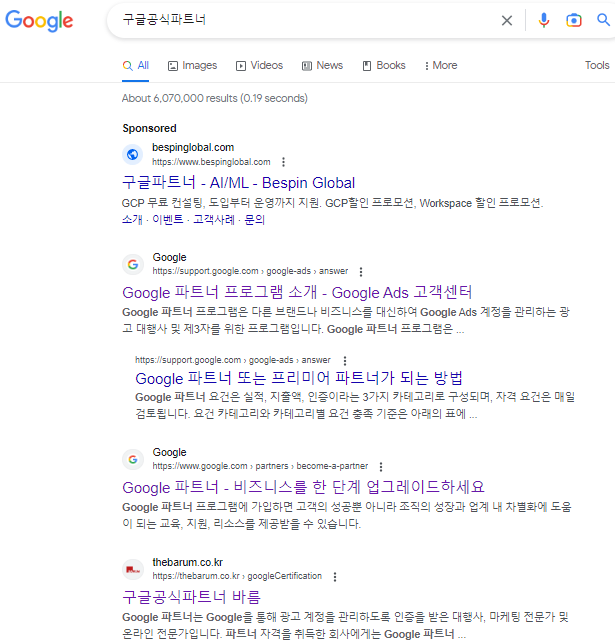The height and width of the screenshot is (641, 615).
Task: Switch to Videos tab
Action: 259,65
